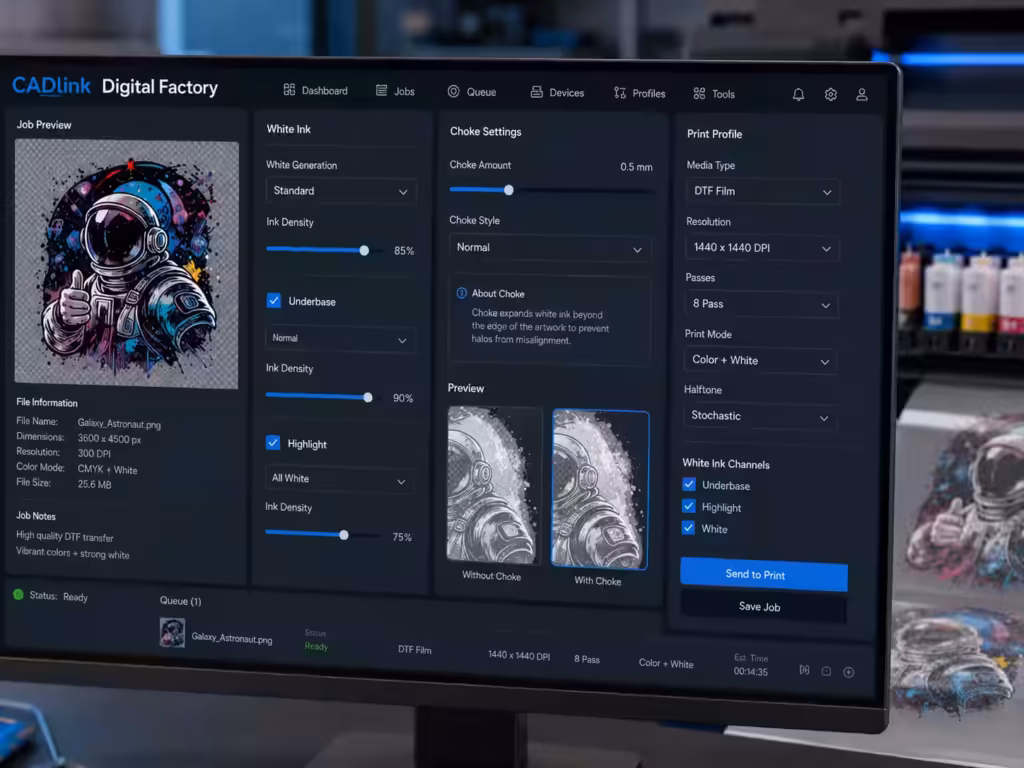1024x768 pixels.
Task: Click the Profiles icon in navigation
Action: 620,93
